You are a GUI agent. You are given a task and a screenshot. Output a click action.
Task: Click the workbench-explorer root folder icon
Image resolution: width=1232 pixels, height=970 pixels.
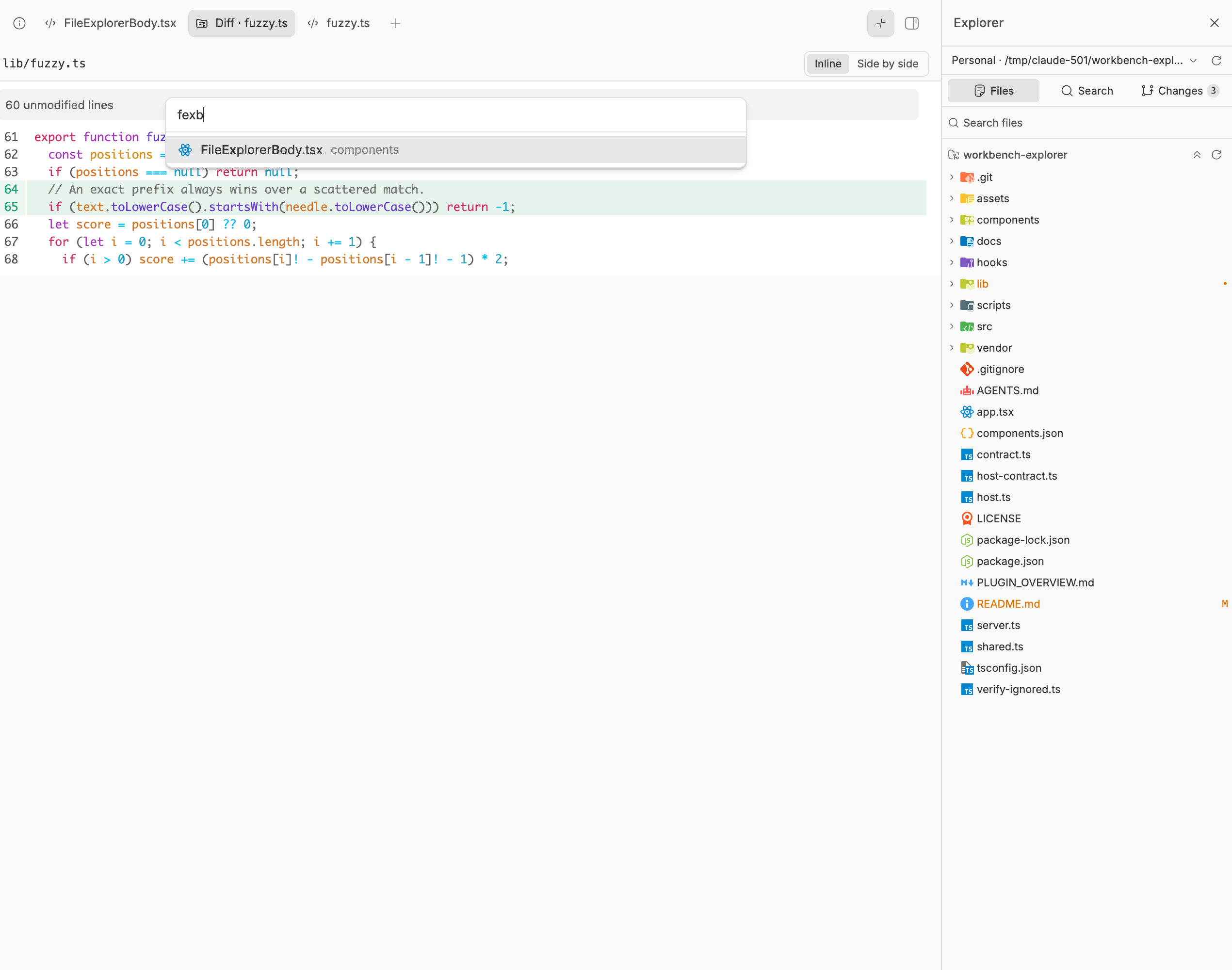pyautogui.click(x=953, y=155)
